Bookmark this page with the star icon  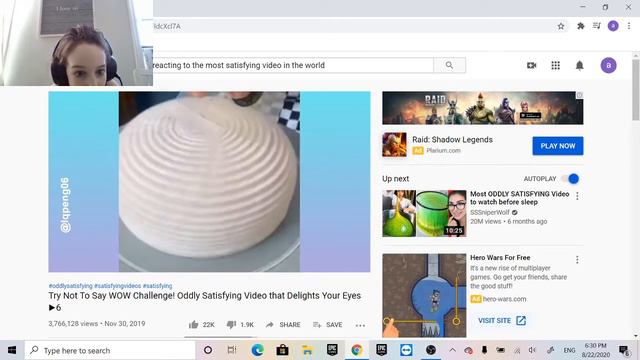(x=561, y=26)
